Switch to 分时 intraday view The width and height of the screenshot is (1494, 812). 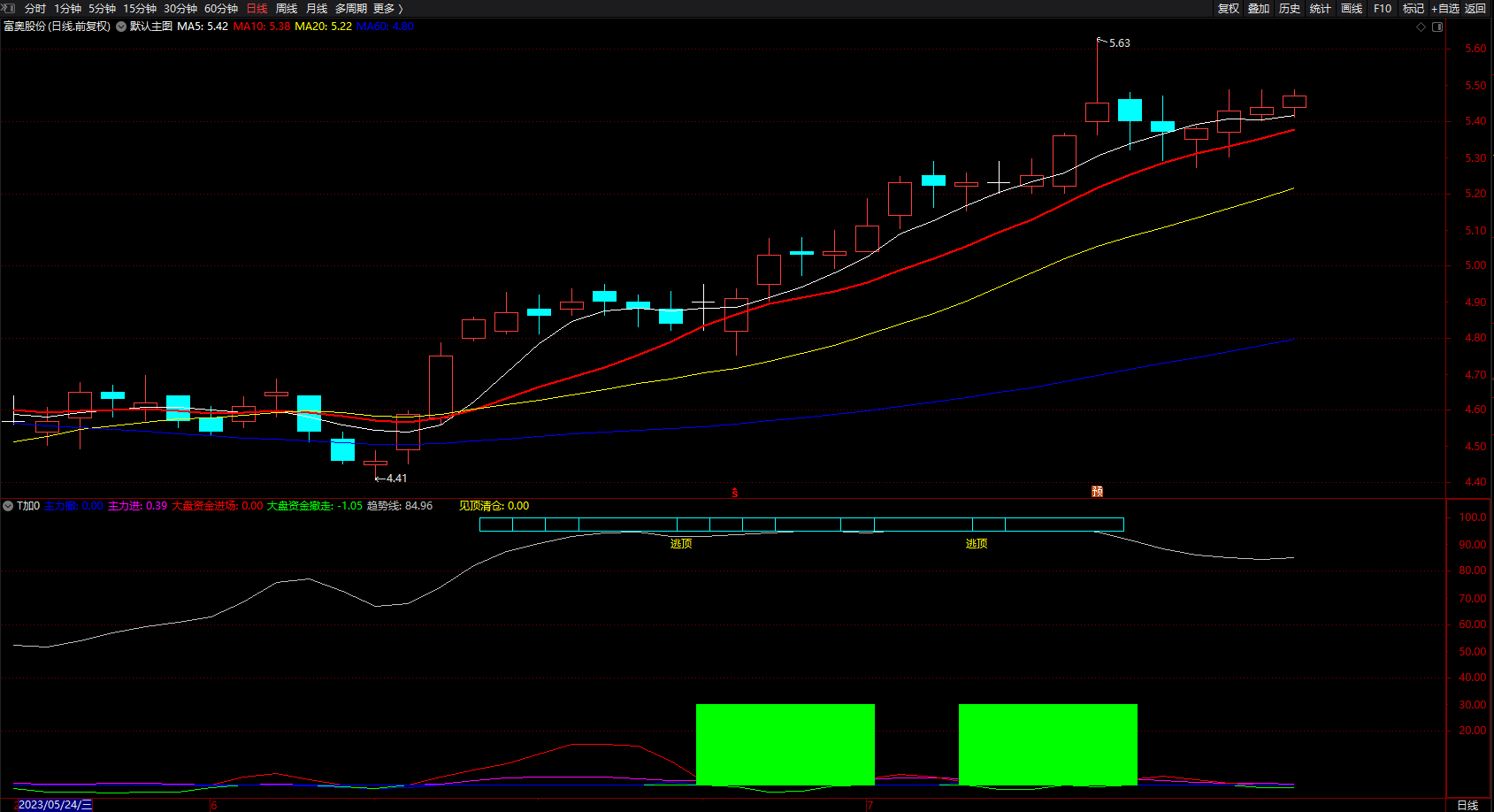click(35, 8)
